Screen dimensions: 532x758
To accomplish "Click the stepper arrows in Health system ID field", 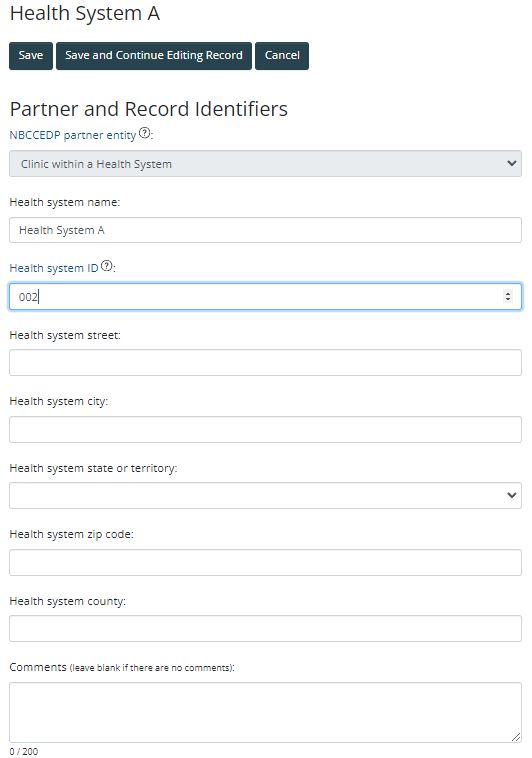I will tap(507, 296).
